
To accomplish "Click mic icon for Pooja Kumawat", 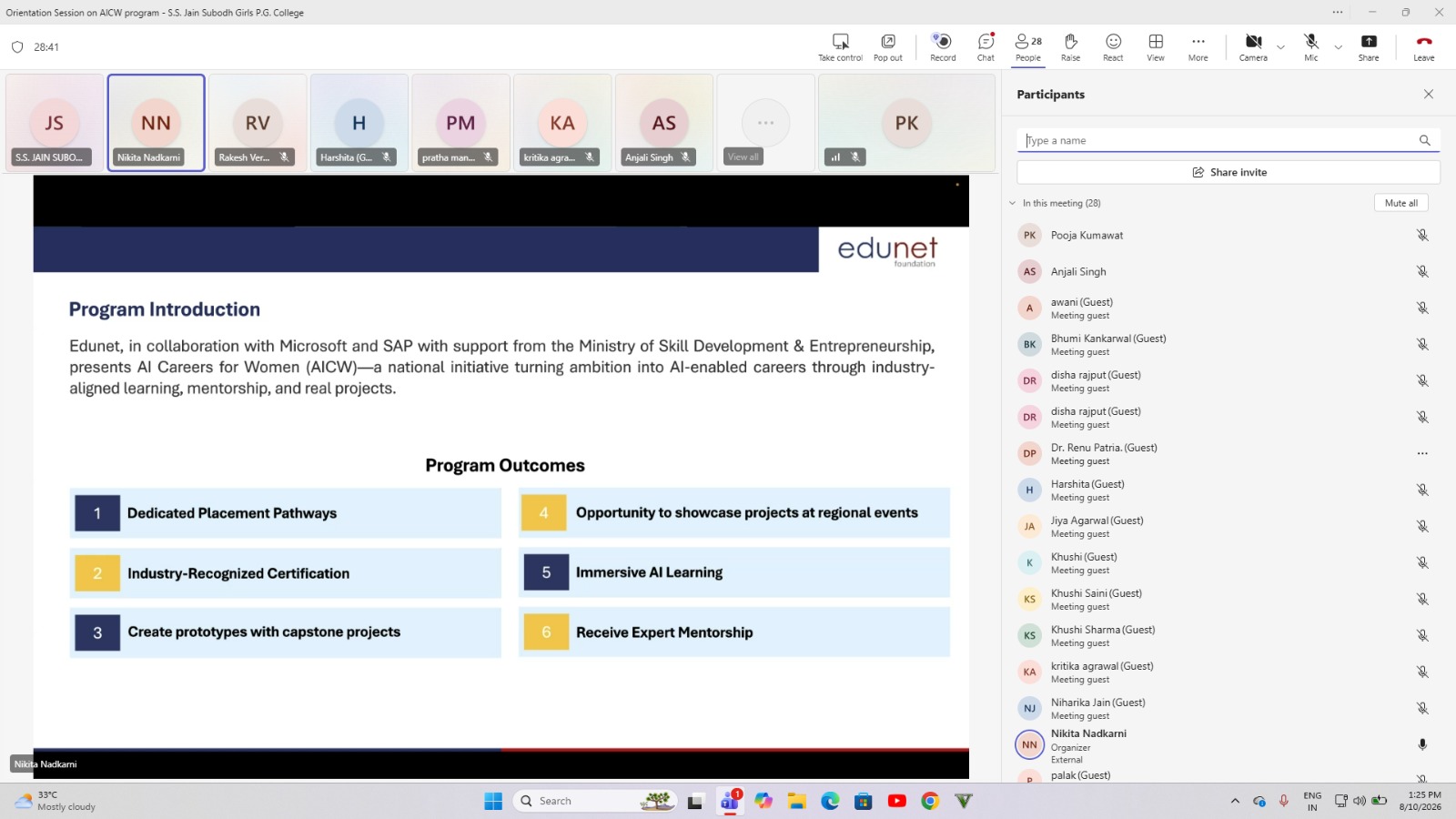I will [1422, 235].
